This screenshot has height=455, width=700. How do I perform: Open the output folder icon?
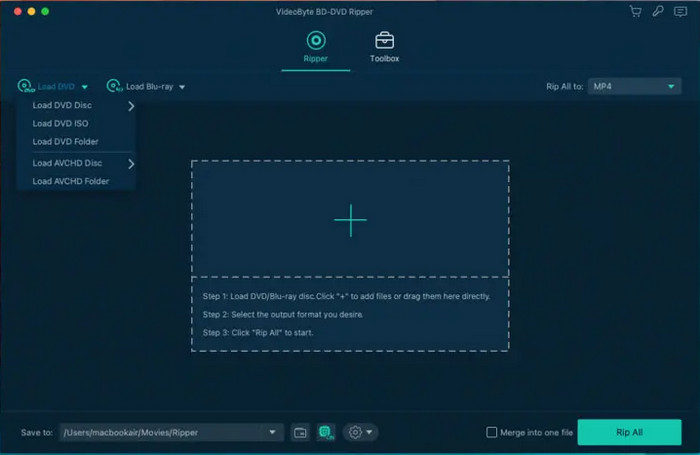300,432
